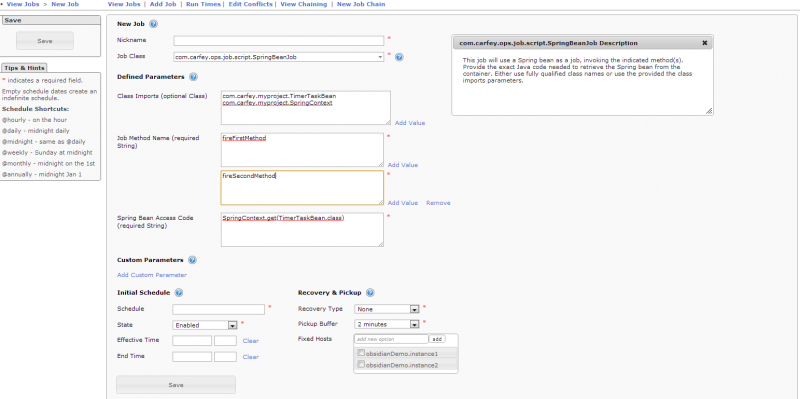Click Add Custom Parameter link
800x399 pixels.
pos(152,275)
